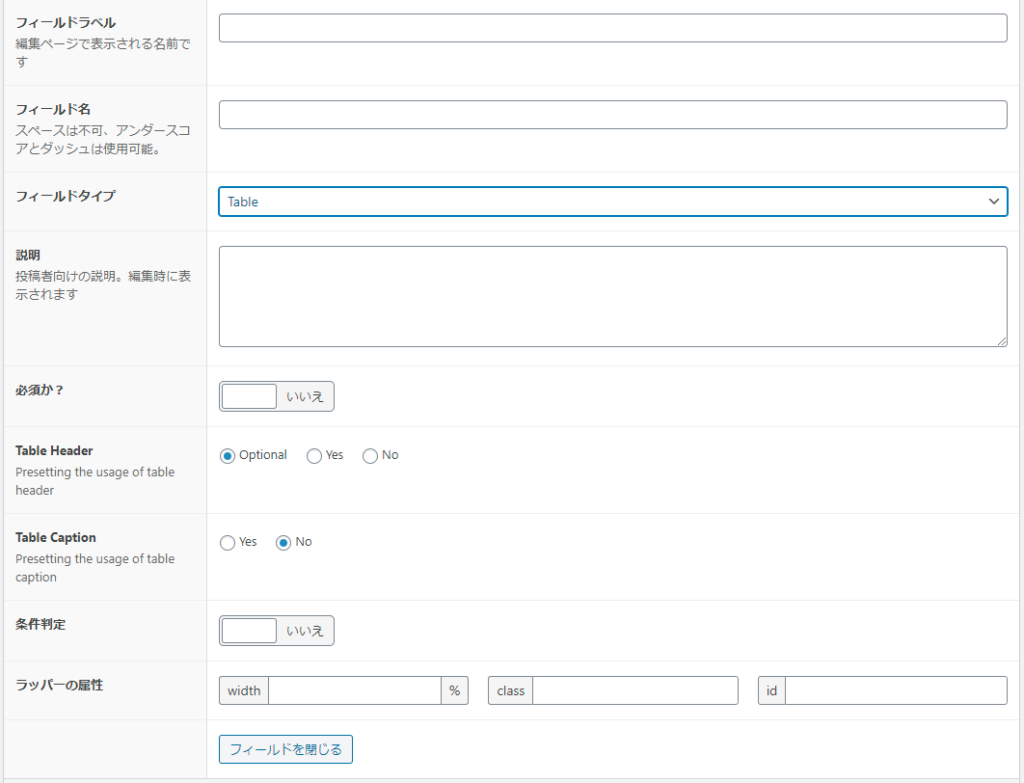Select Yes for Table Header
1024x783 pixels.
(x=313, y=455)
